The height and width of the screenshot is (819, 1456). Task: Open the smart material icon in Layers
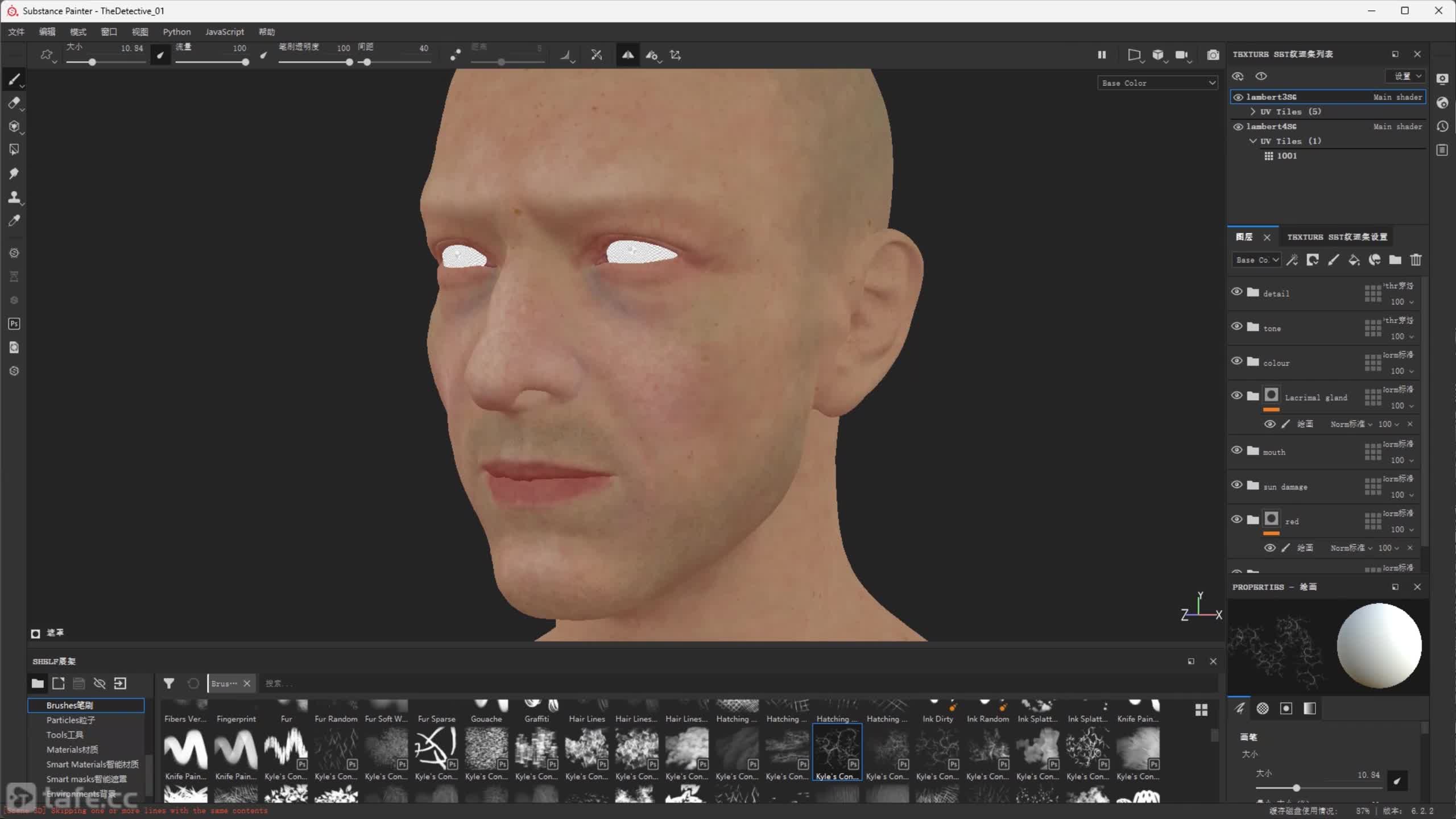coord(1375,260)
